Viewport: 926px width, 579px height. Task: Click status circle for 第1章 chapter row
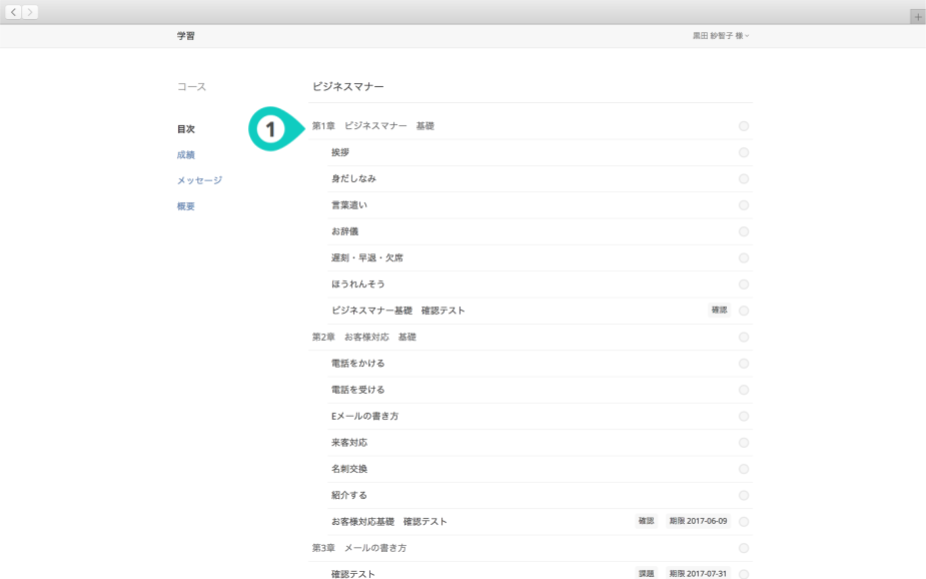743,126
